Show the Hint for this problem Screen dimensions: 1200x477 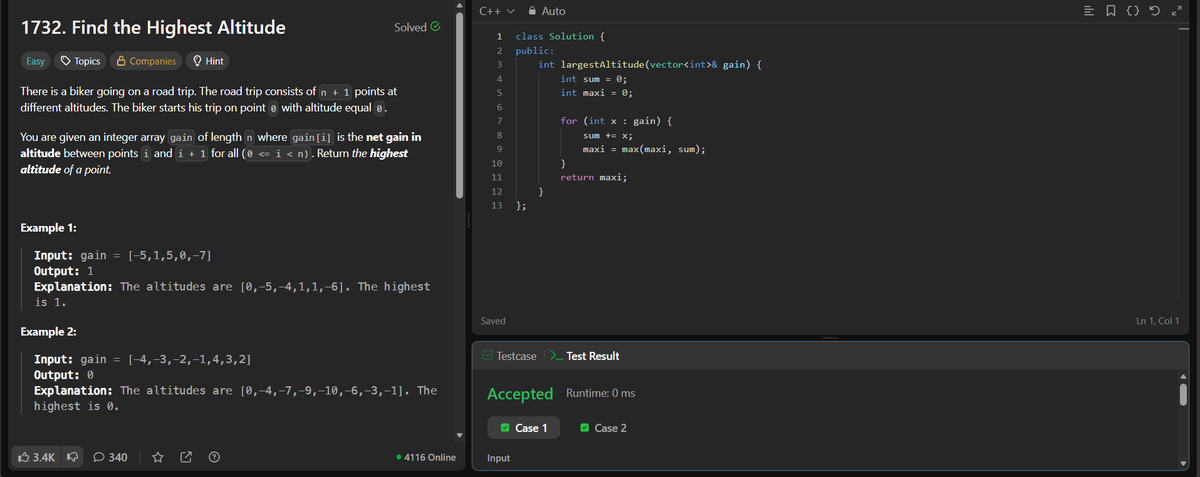click(207, 61)
